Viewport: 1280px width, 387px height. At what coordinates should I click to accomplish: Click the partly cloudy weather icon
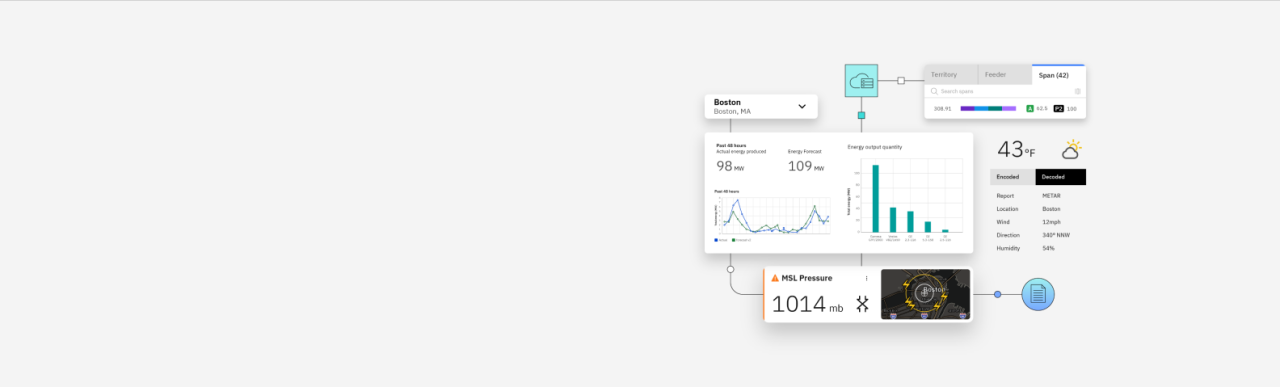pyautogui.click(x=1071, y=150)
